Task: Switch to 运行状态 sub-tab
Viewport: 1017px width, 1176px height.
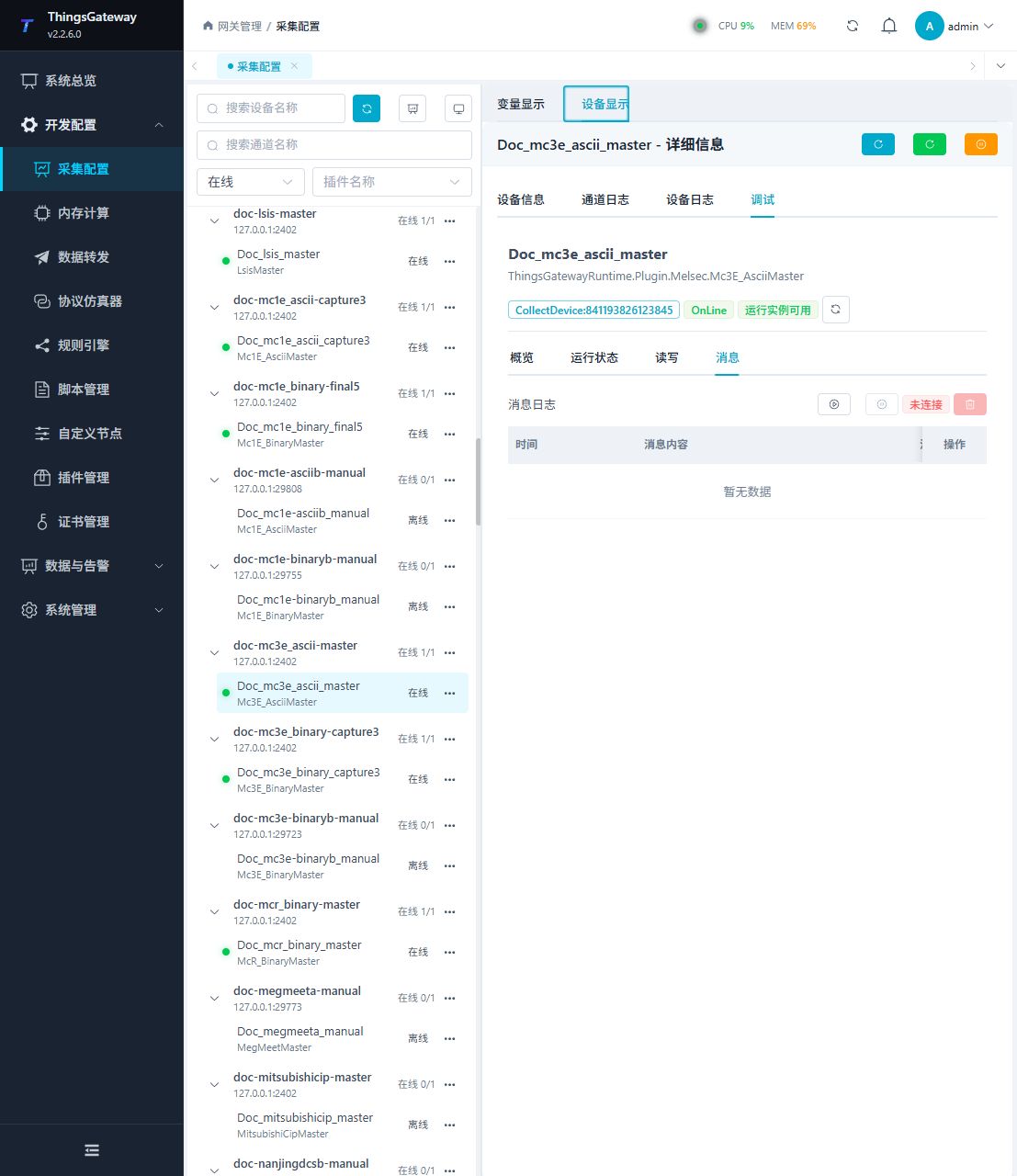Action: [594, 357]
